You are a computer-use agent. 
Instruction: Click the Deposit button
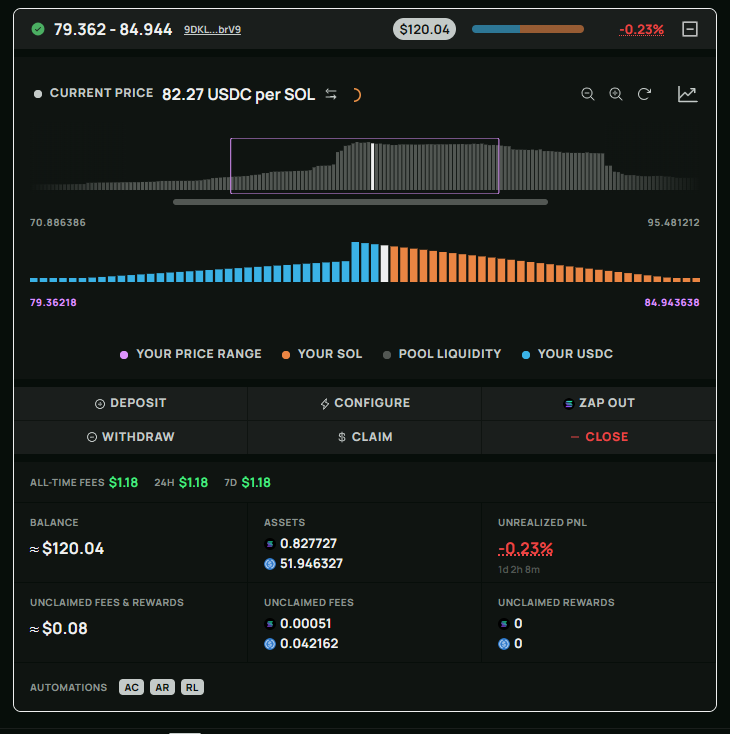[131, 403]
